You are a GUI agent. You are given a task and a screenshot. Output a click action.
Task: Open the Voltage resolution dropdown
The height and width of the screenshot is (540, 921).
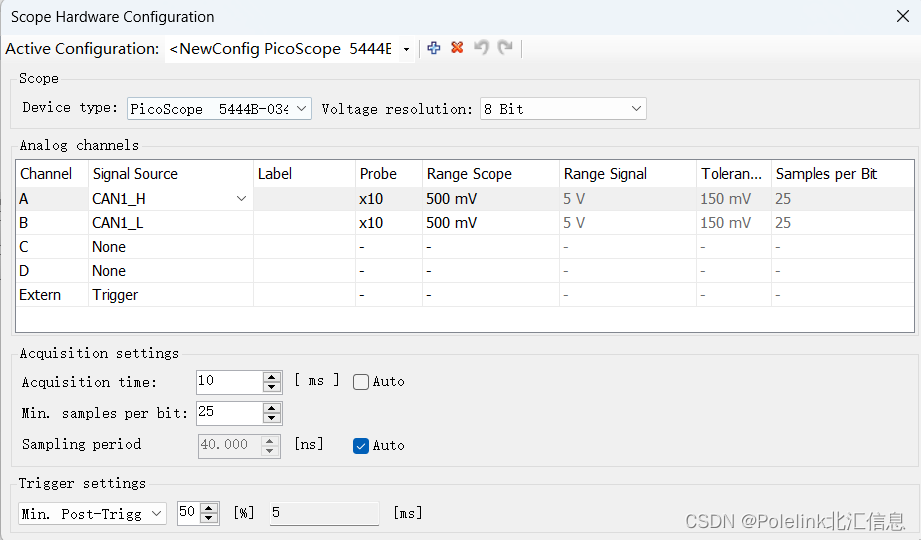click(x=636, y=109)
